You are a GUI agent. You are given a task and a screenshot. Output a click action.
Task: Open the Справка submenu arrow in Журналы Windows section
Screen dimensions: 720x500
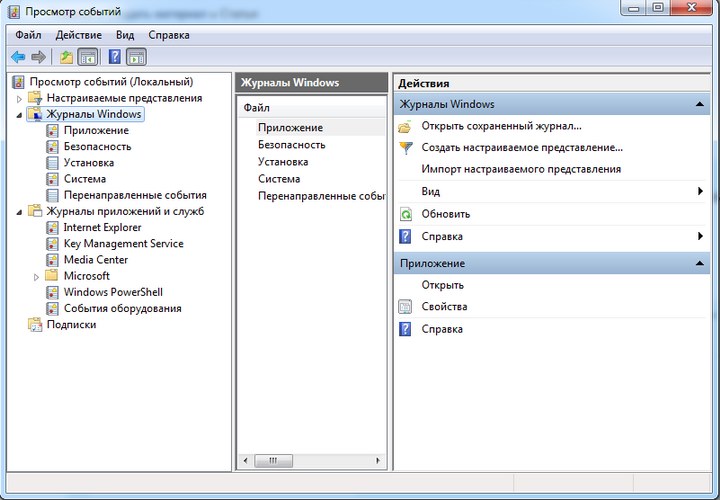pos(700,236)
